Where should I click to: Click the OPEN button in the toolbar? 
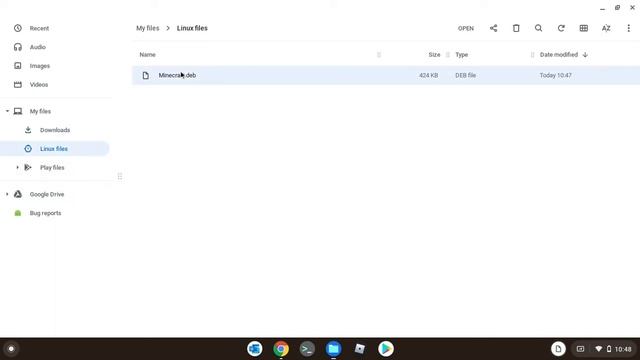pyautogui.click(x=466, y=28)
